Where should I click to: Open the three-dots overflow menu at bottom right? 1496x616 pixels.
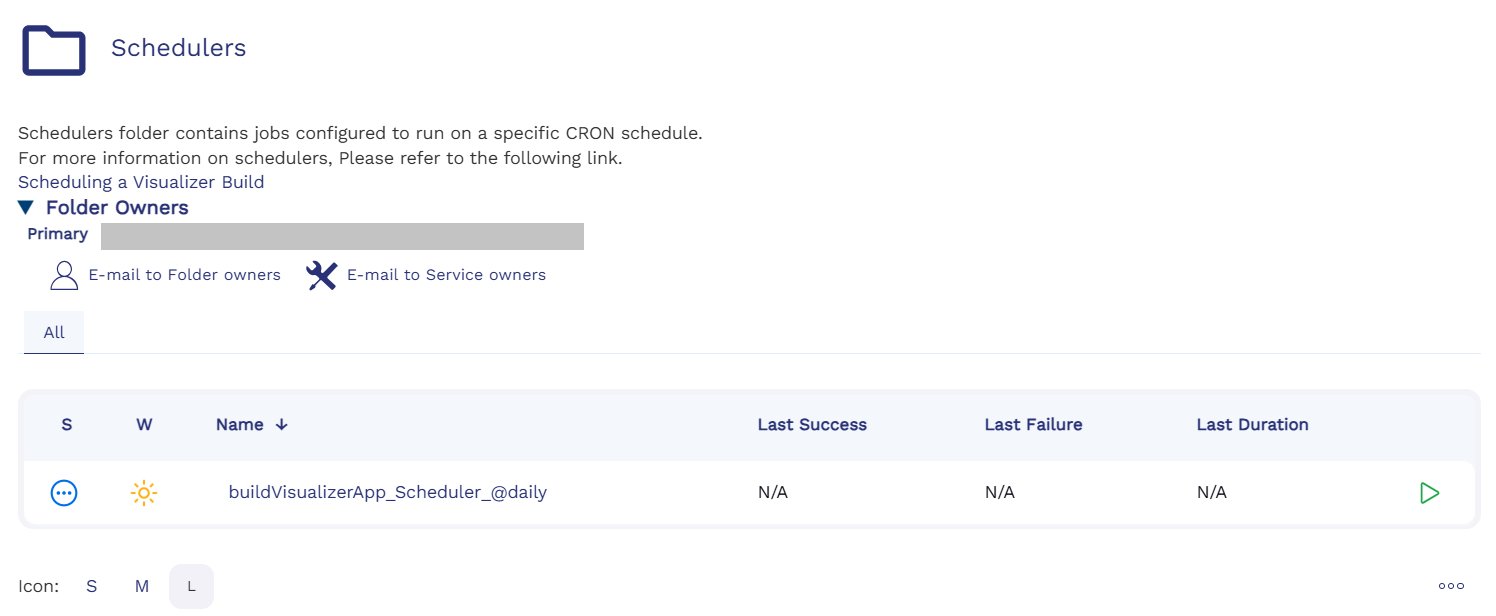pyautogui.click(x=1451, y=586)
